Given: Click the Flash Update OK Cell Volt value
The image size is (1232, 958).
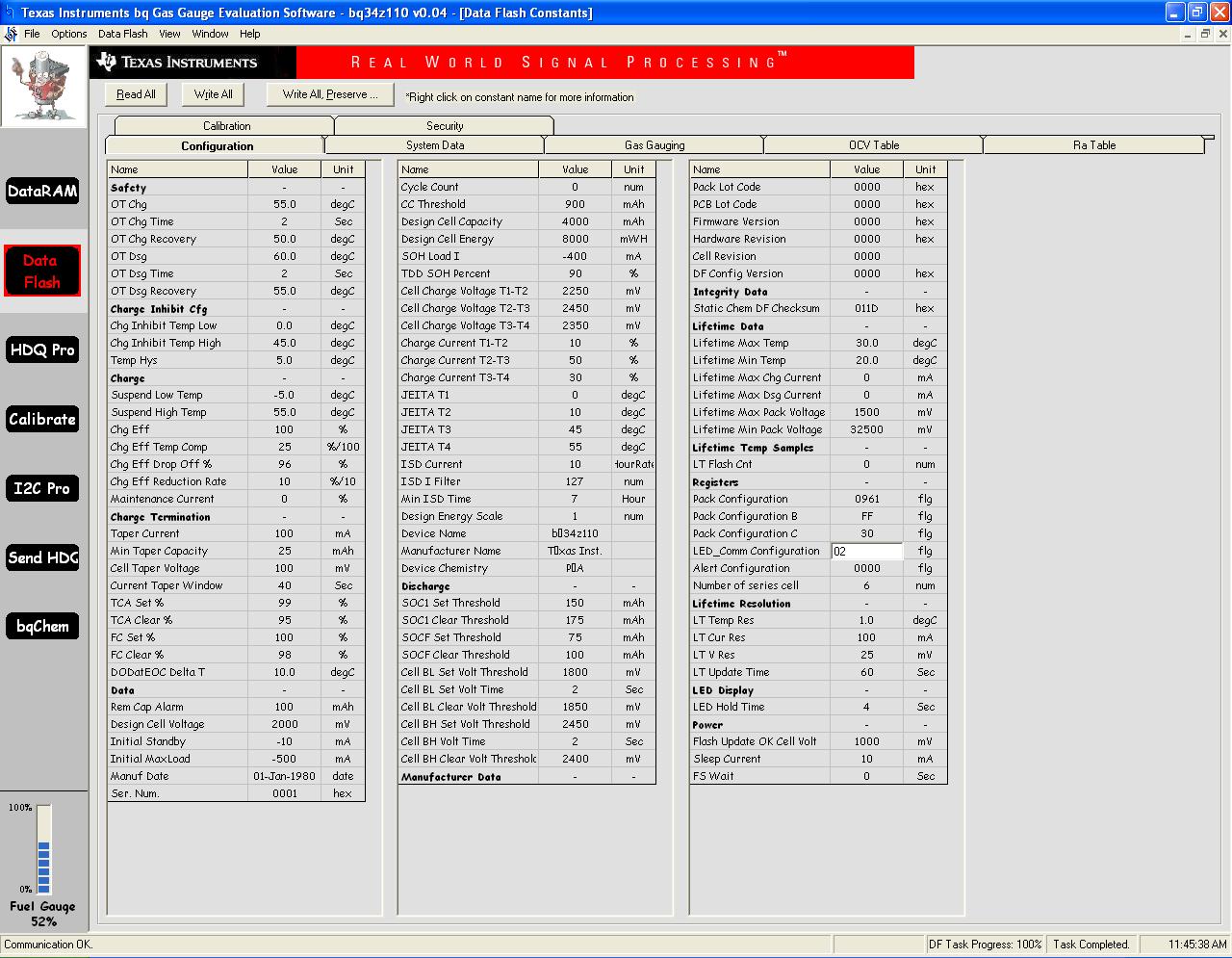Looking at the screenshot, I should pos(866,741).
